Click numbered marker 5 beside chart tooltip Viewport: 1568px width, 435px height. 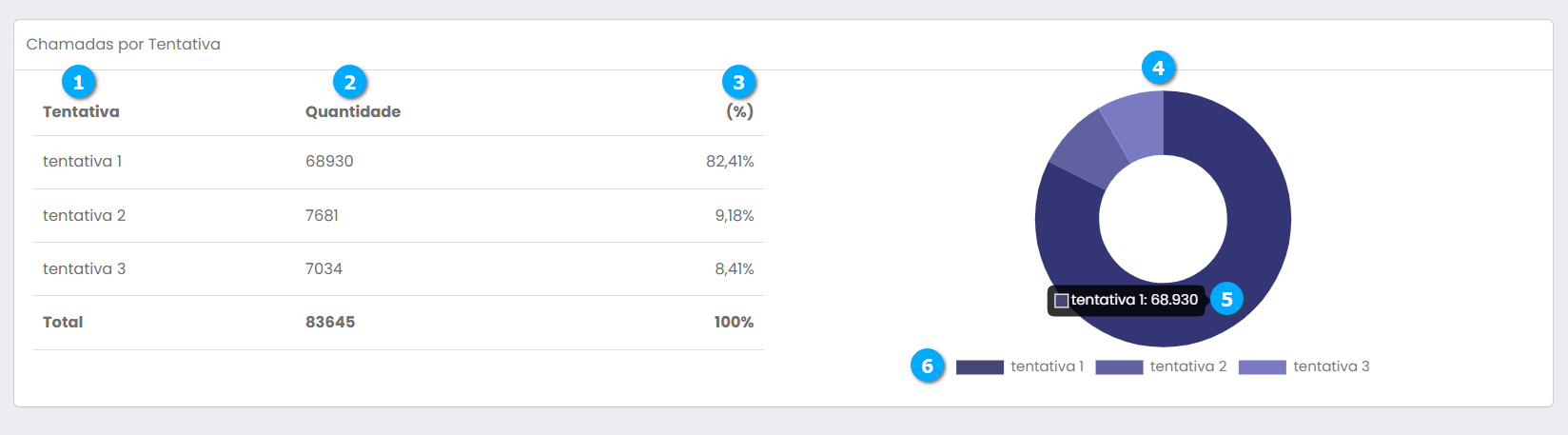[x=1226, y=300]
